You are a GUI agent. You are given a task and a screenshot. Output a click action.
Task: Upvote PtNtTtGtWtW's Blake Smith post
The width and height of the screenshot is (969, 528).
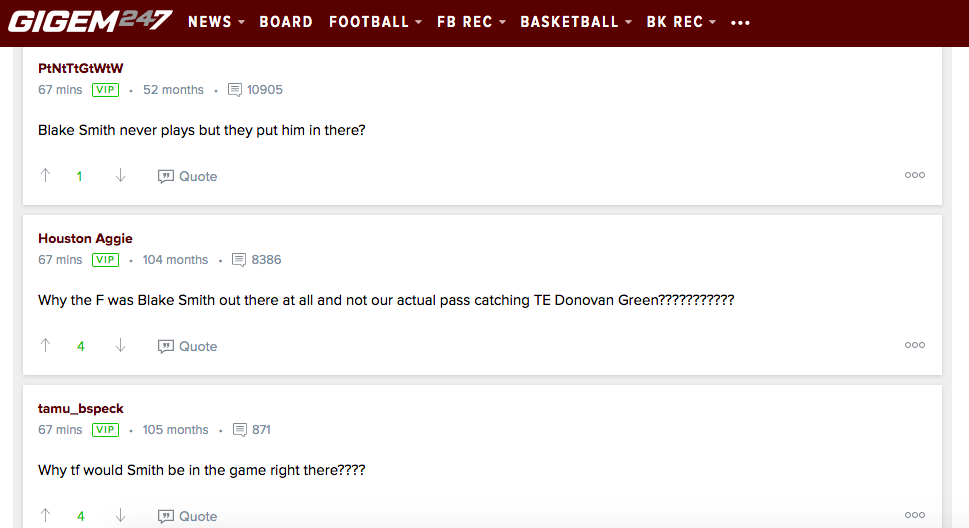click(x=46, y=176)
